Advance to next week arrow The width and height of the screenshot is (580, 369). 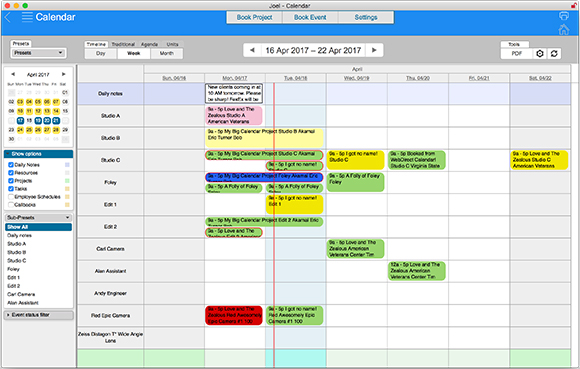[x=374, y=50]
